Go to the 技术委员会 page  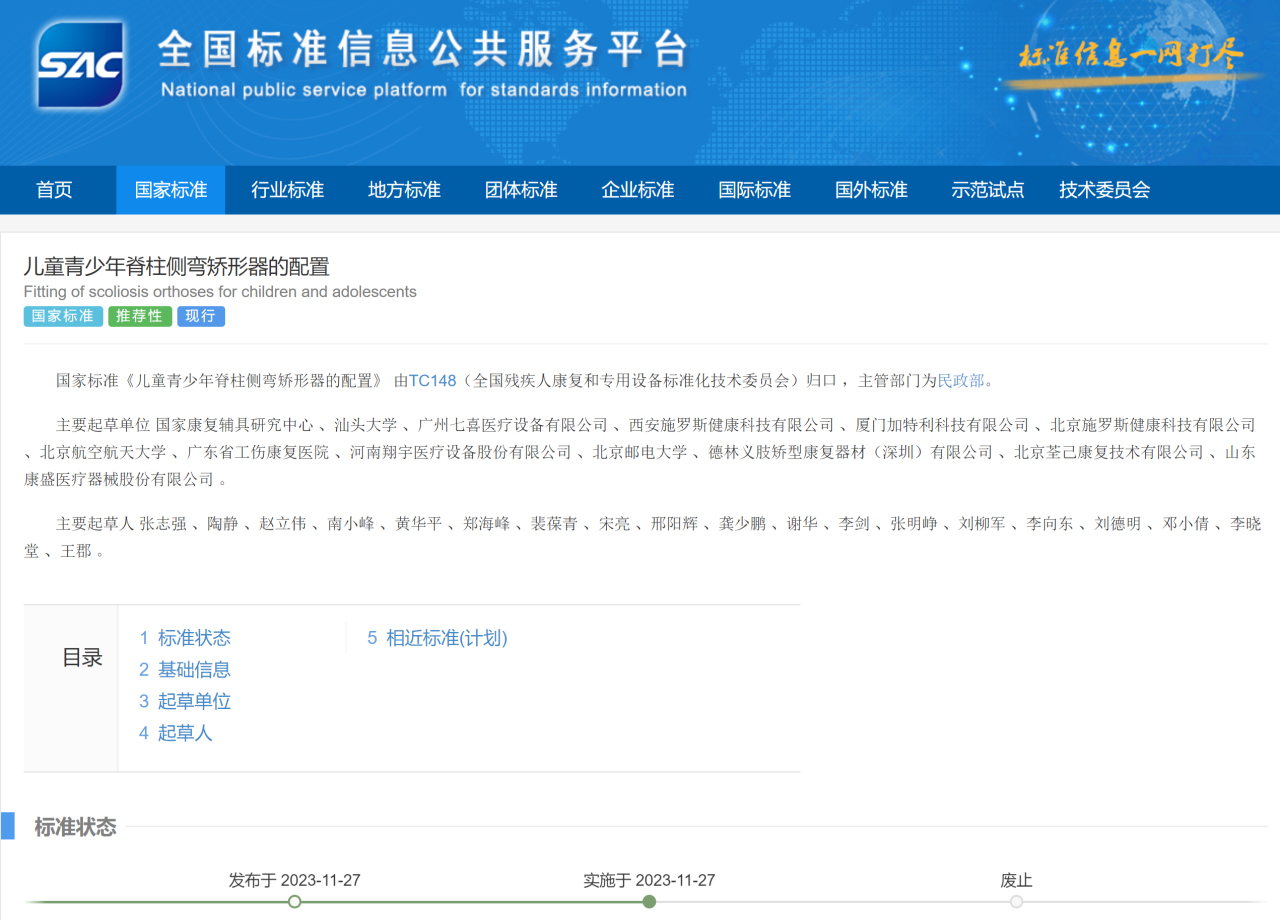pos(1105,190)
